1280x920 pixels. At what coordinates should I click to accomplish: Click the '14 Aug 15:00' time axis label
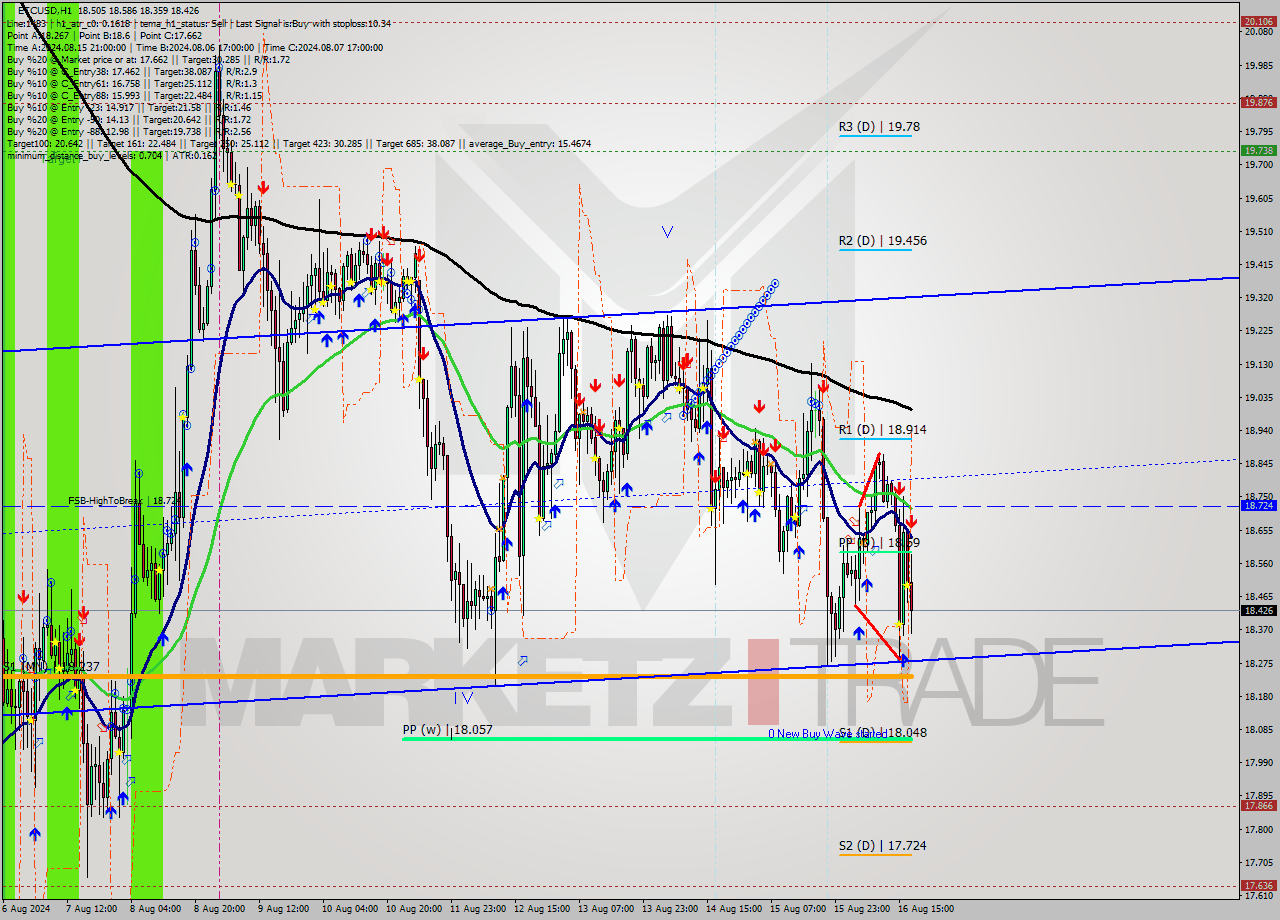(733, 909)
